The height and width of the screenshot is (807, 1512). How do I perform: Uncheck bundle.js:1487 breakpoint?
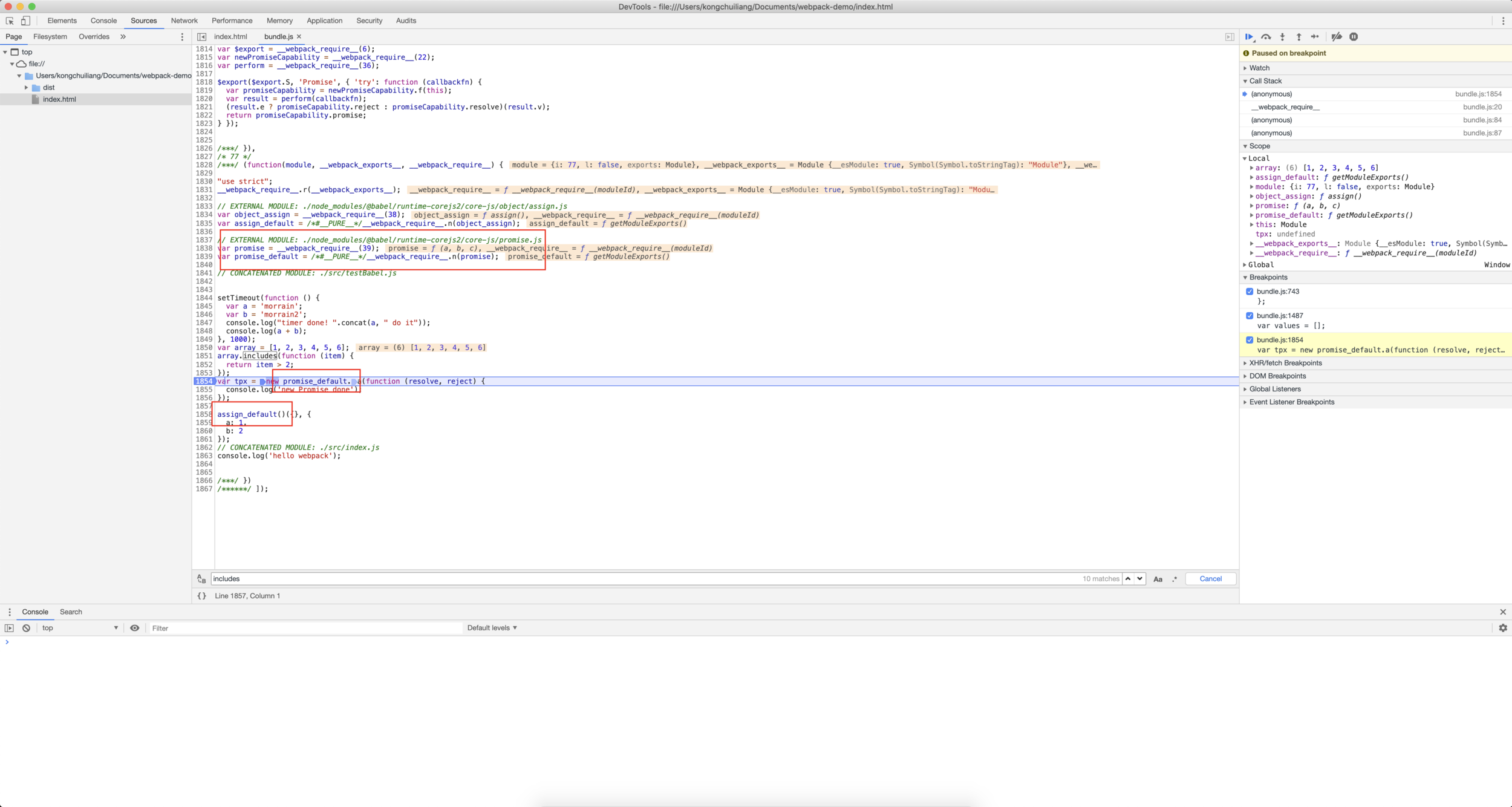(x=1250, y=316)
